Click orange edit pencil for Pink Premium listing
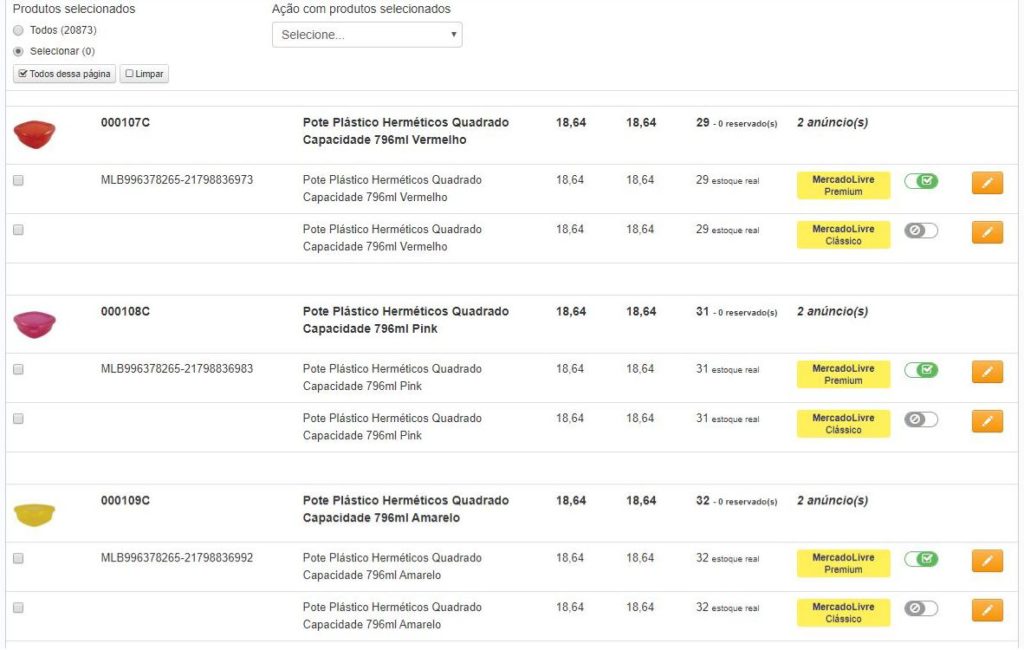This screenshot has width=1024, height=650. [x=987, y=372]
